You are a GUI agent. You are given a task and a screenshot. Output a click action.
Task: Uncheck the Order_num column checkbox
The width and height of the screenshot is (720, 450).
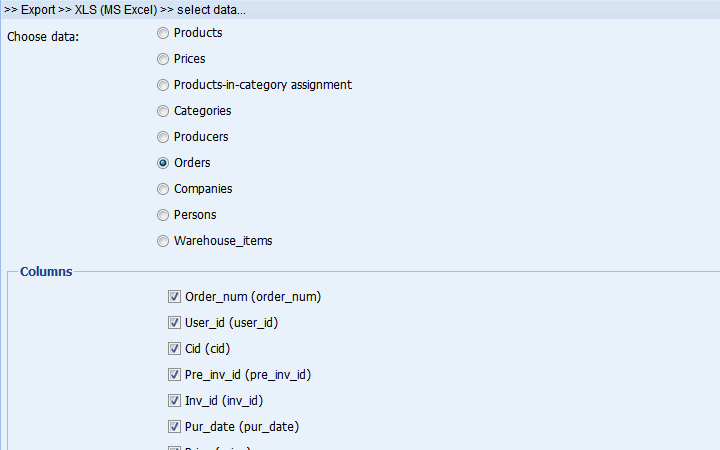pyautogui.click(x=174, y=297)
